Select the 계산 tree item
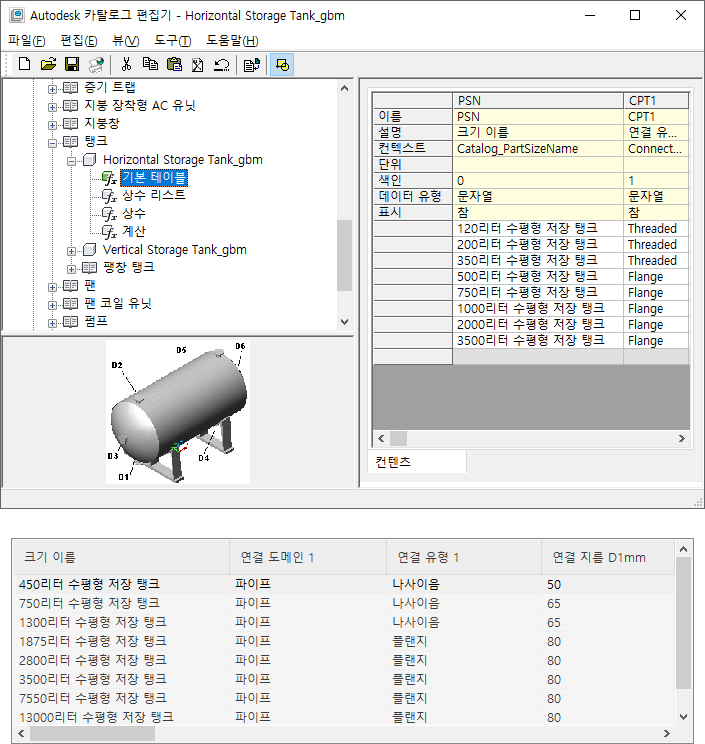The height and width of the screenshot is (744, 705). coord(134,232)
